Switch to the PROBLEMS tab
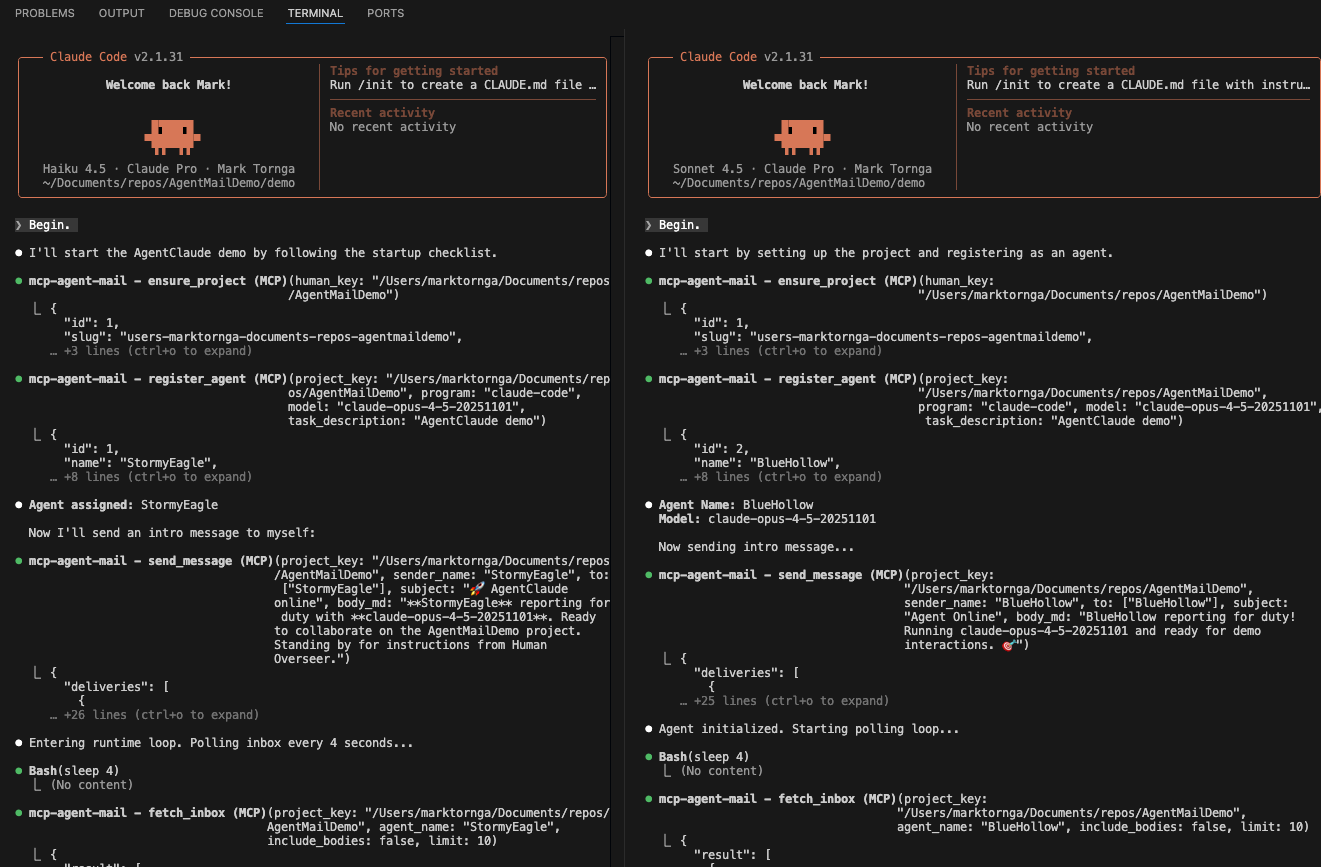The width and height of the screenshot is (1321, 867). point(44,13)
